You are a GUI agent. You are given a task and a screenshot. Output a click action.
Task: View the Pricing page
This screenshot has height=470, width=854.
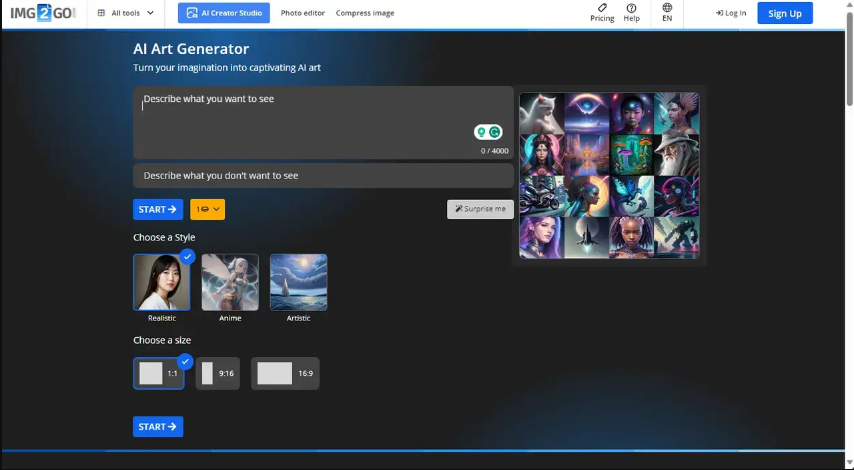click(x=602, y=13)
